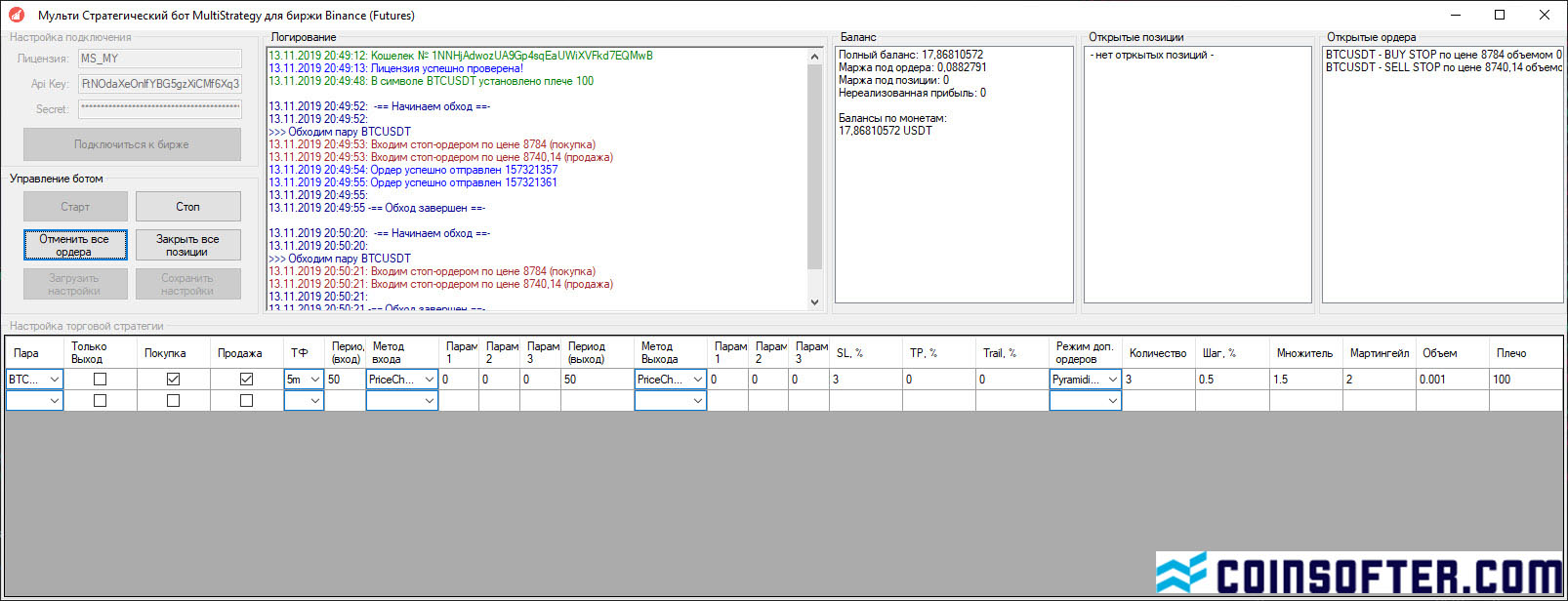The height and width of the screenshot is (601, 1568).
Task: Click '17,86810572 USDT' coin balance line
Action: pos(886,131)
